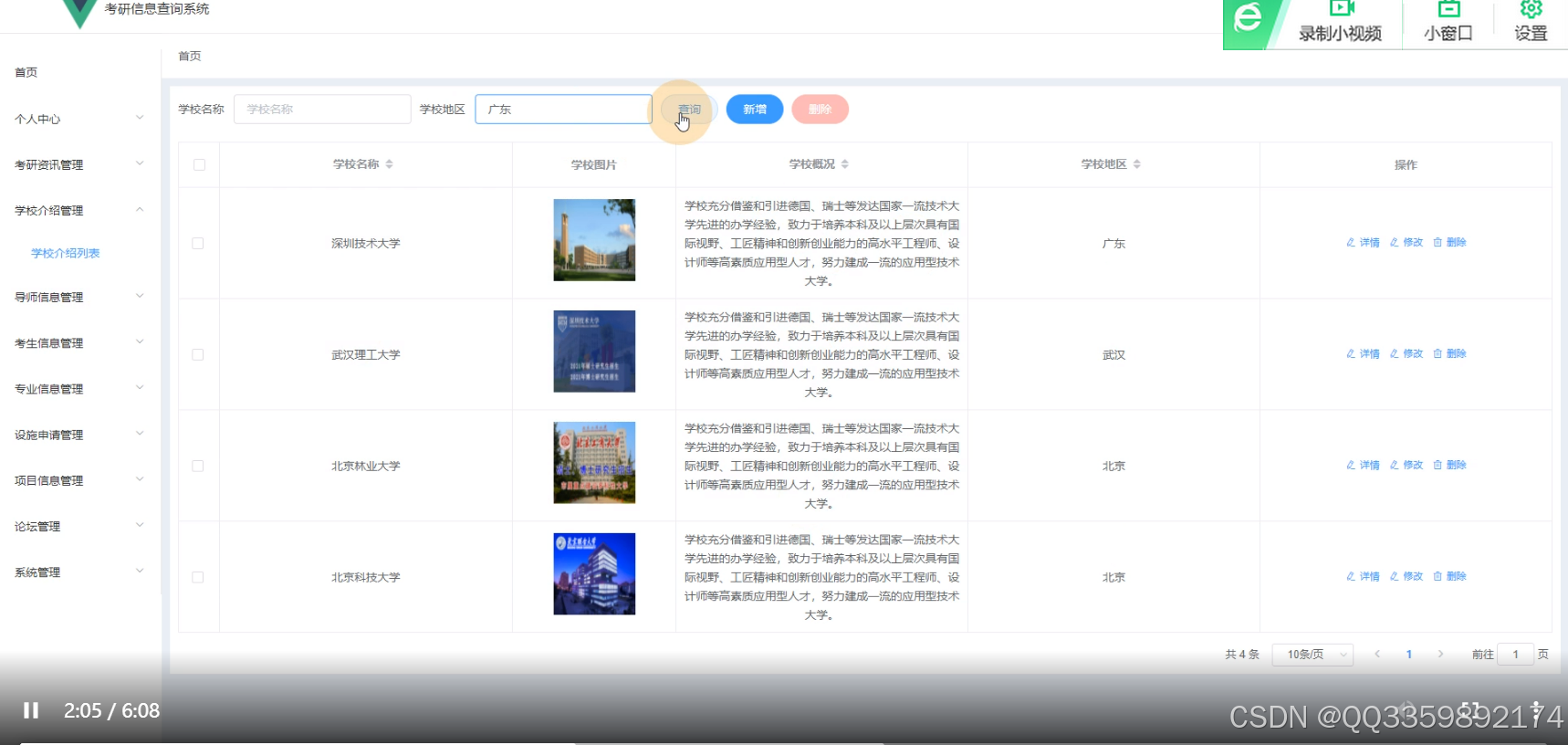This screenshot has height=745, width=1568.
Task: View 详情 for 北京科技大学
Action: click(1363, 577)
